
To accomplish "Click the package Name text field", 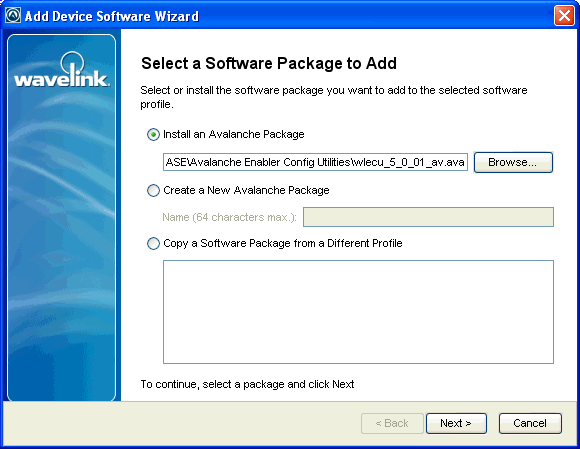I will (428, 217).
